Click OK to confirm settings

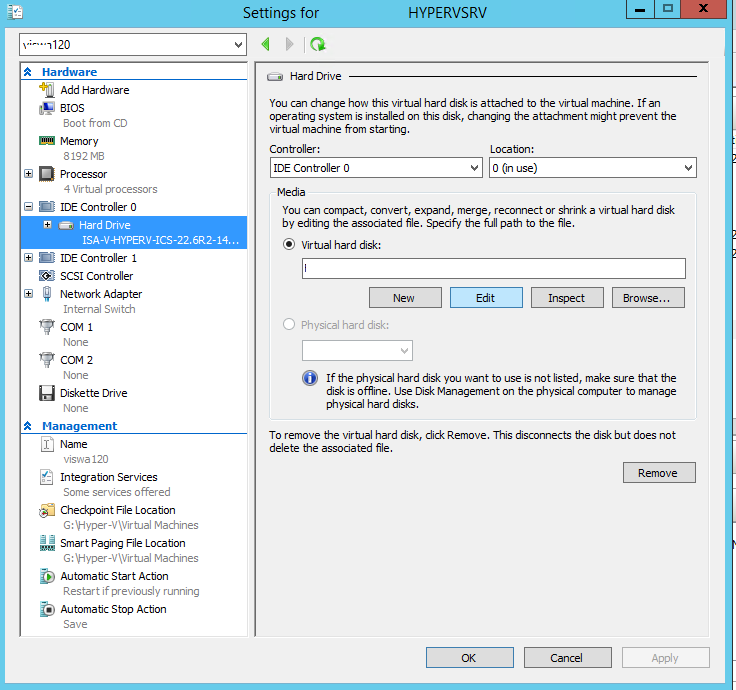pyautogui.click(x=469, y=658)
